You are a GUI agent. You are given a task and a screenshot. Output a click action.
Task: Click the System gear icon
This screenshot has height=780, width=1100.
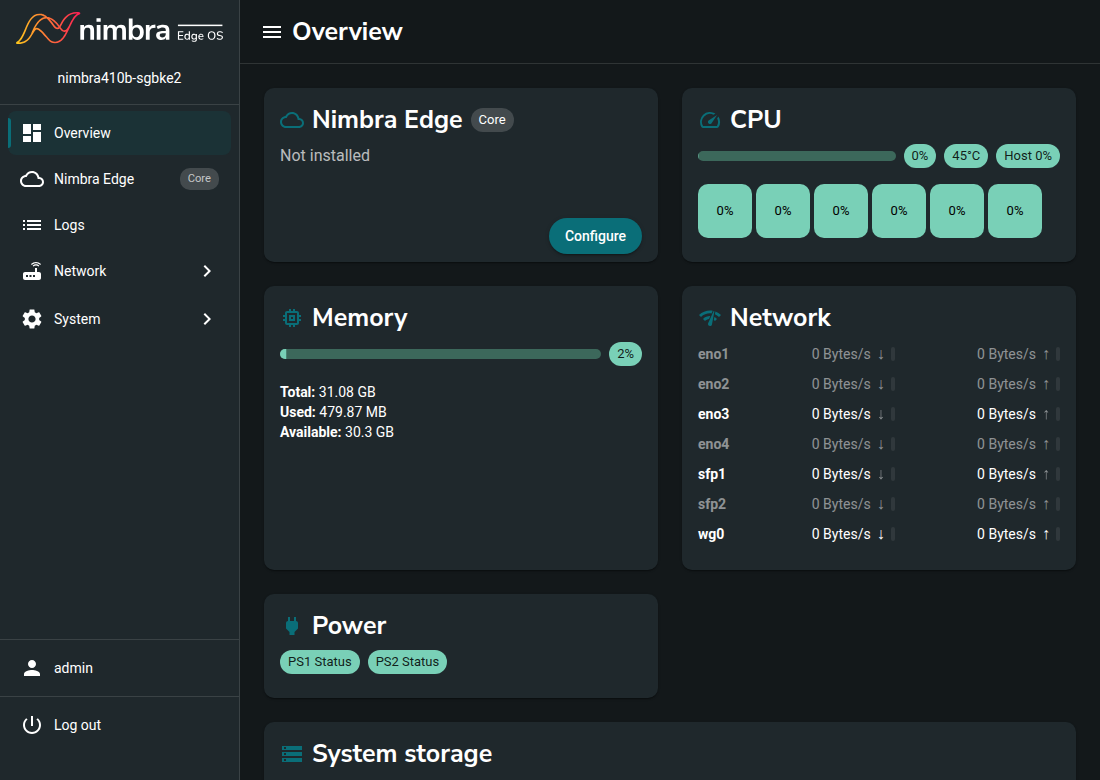pos(32,319)
